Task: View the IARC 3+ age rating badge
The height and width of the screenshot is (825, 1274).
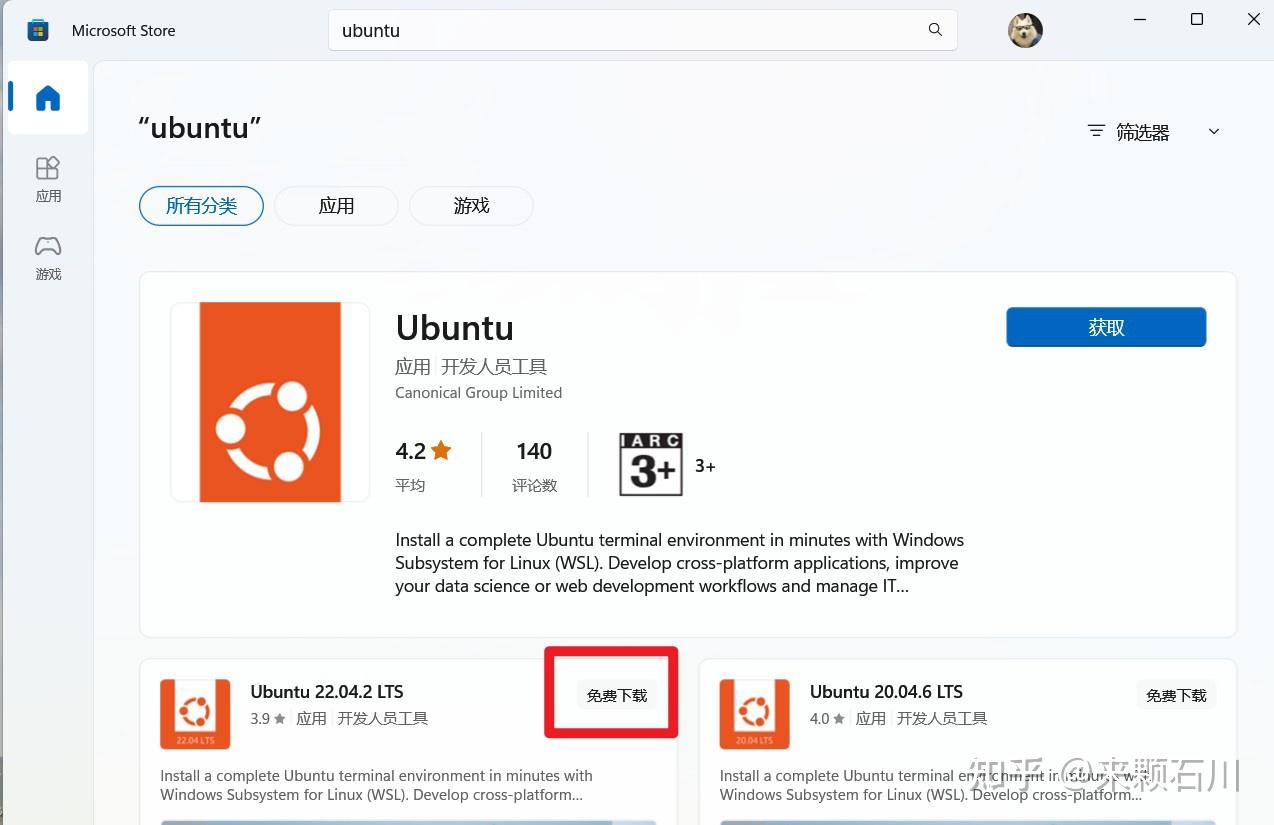Action: click(650, 463)
